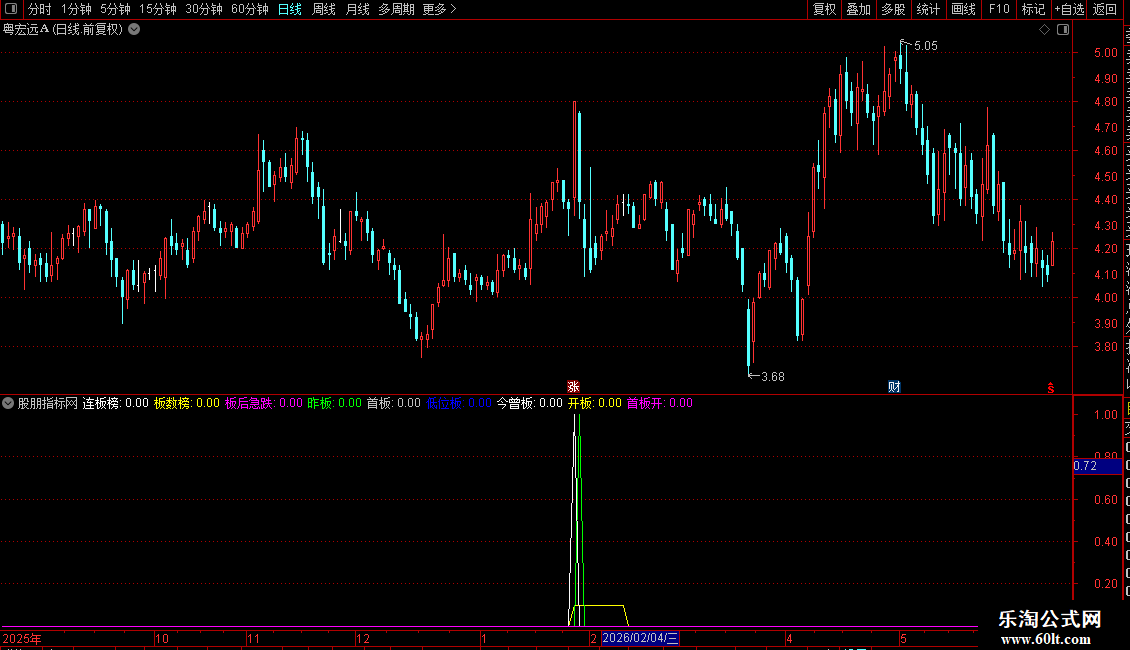
Task: Click the 统计 statistics button
Action: pyautogui.click(x=928, y=9)
